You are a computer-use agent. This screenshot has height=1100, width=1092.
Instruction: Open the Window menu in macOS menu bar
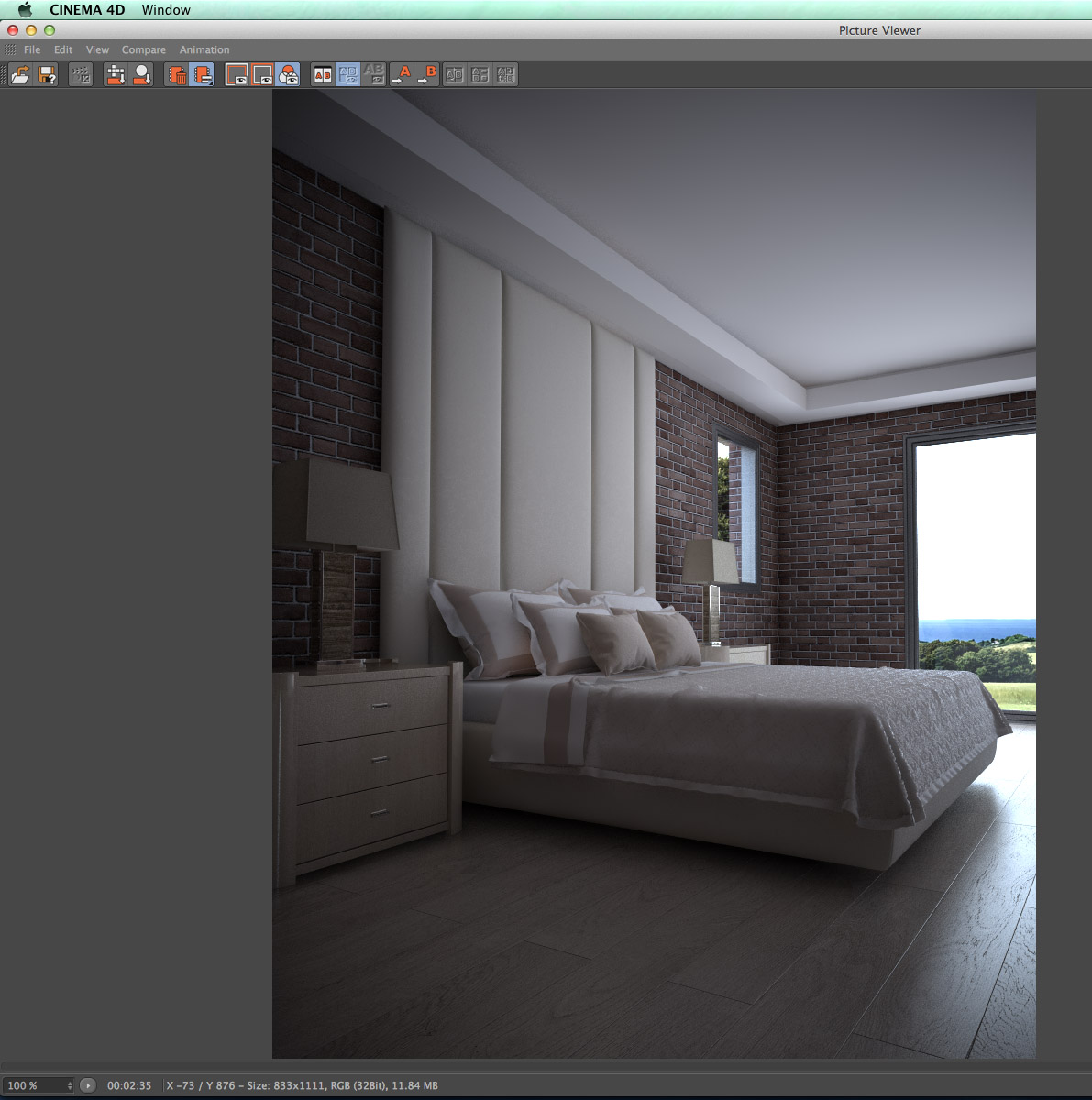[x=166, y=10]
